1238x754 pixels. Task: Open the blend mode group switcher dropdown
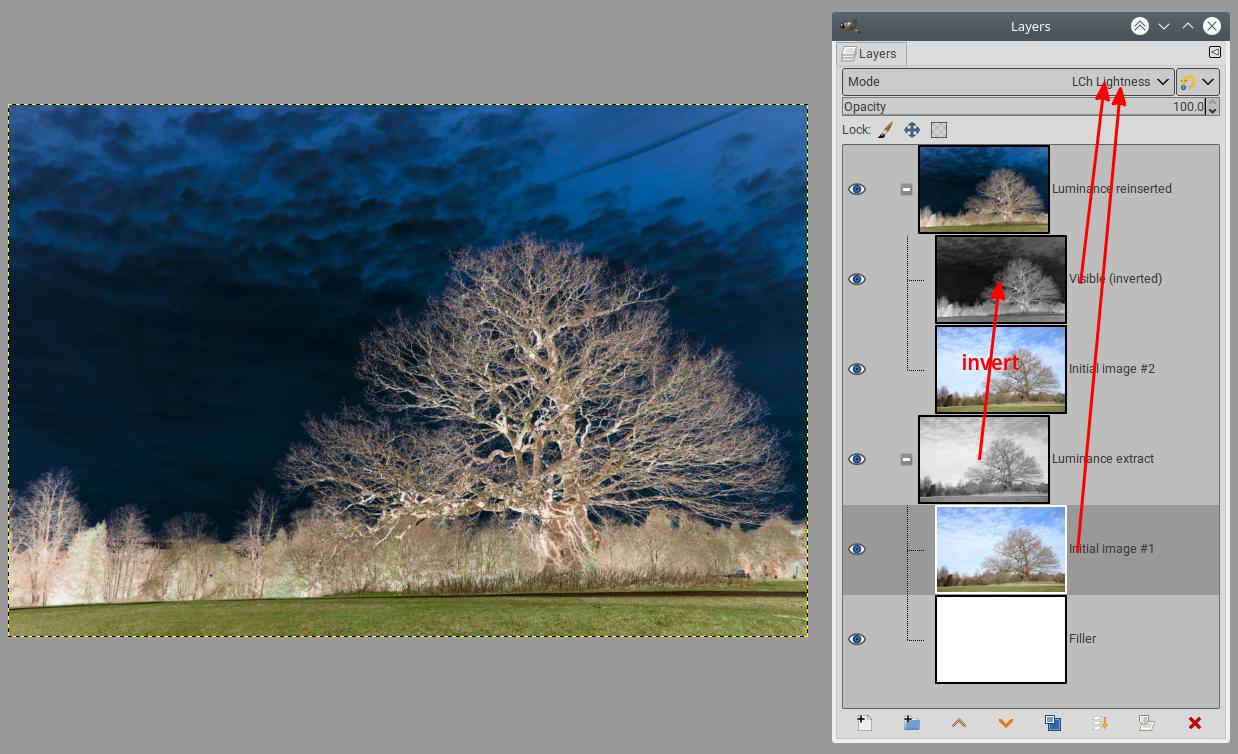[x=1197, y=82]
